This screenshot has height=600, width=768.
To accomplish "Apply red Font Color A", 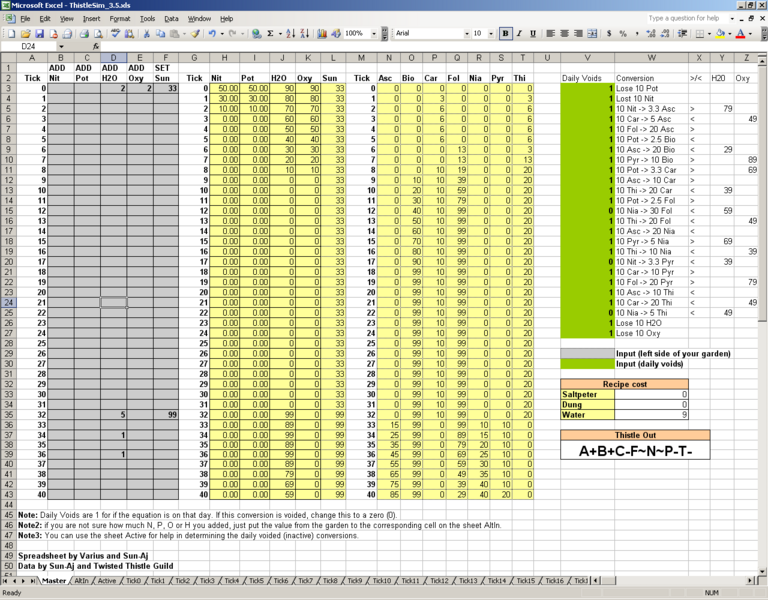I will pyautogui.click(x=741, y=33).
